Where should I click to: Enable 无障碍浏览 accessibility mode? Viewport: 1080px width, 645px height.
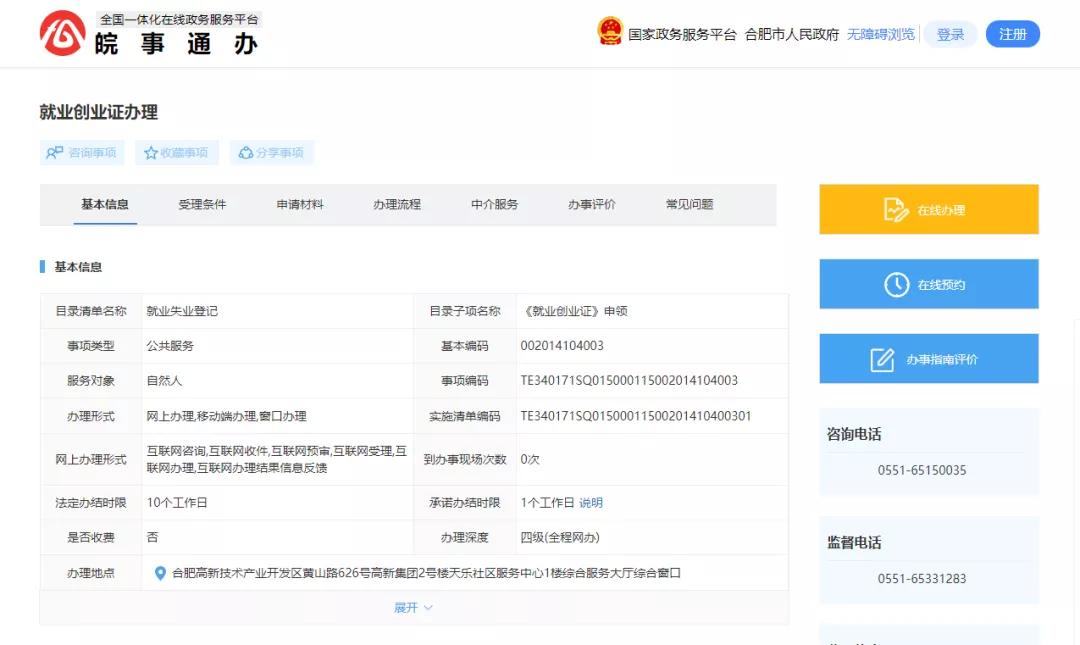879,33
